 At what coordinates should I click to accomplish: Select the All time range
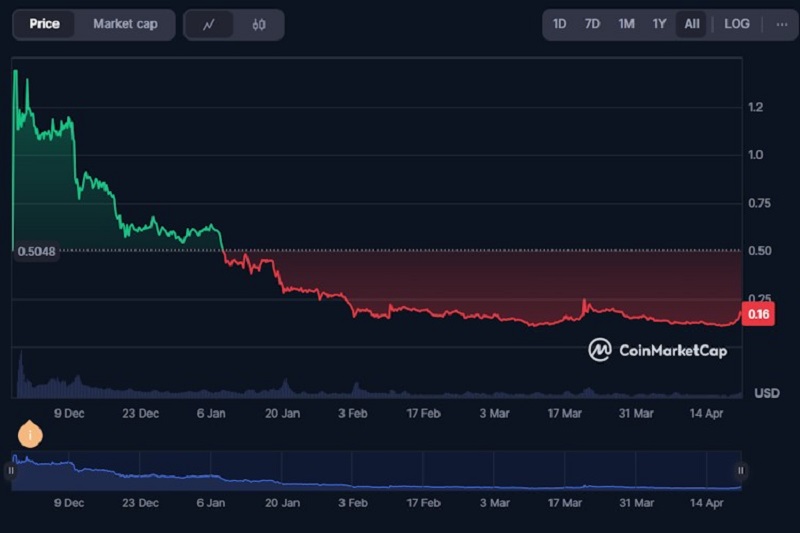pyautogui.click(x=692, y=24)
